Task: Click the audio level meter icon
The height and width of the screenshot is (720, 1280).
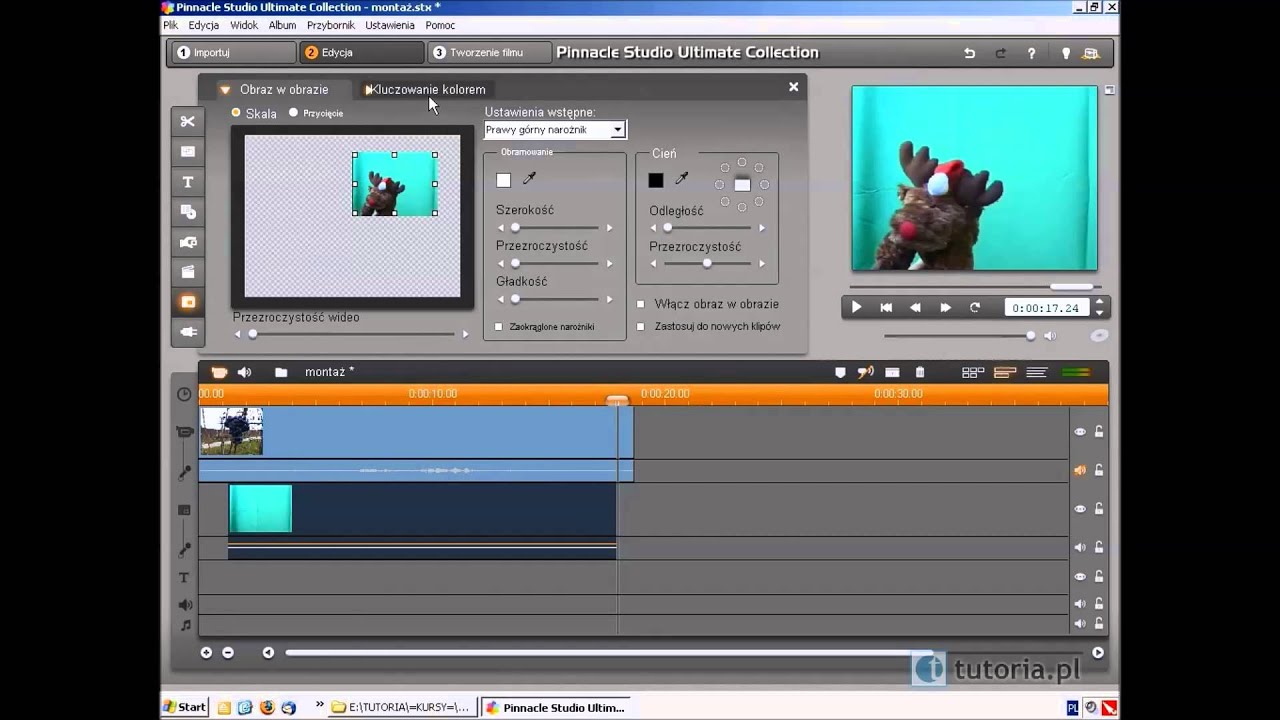Action: [x=1076, y=372]
